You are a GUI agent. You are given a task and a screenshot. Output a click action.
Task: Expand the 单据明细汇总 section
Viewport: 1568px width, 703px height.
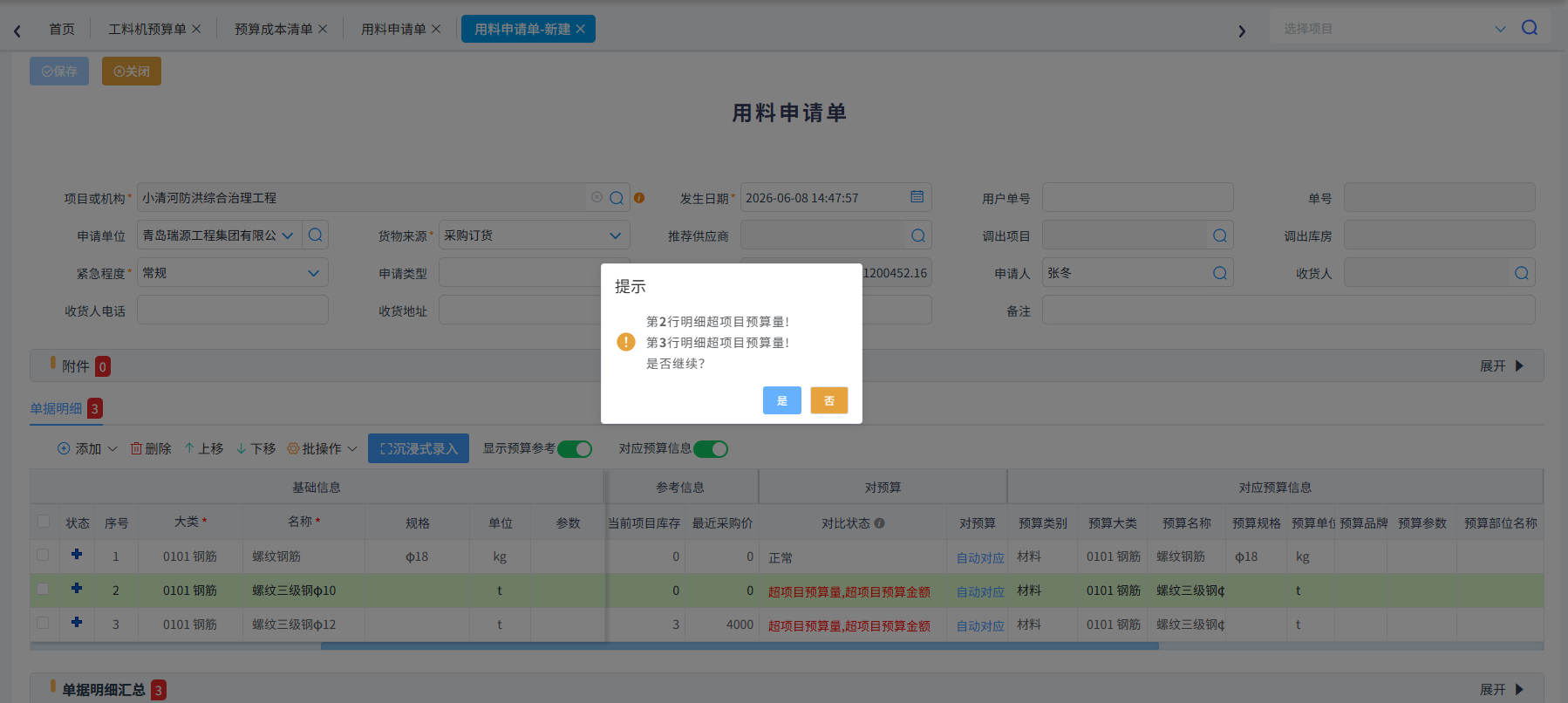click(1502, 690)
